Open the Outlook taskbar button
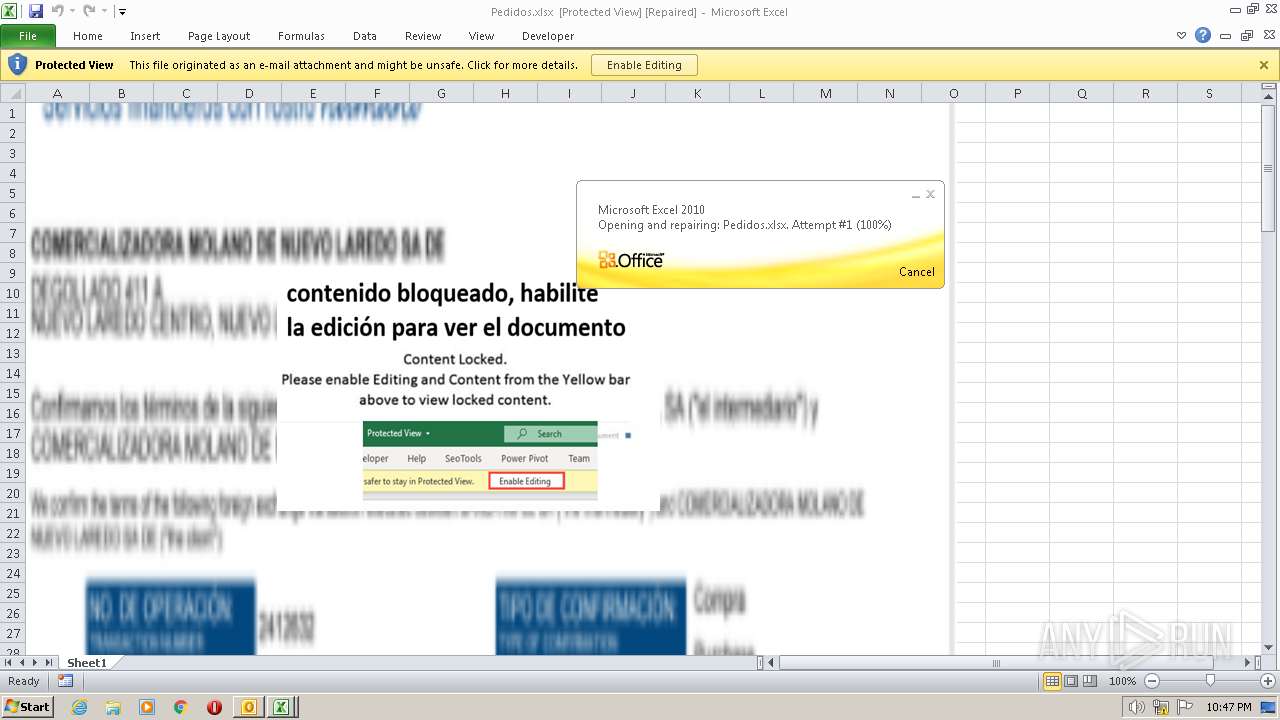 click(249, 707)
